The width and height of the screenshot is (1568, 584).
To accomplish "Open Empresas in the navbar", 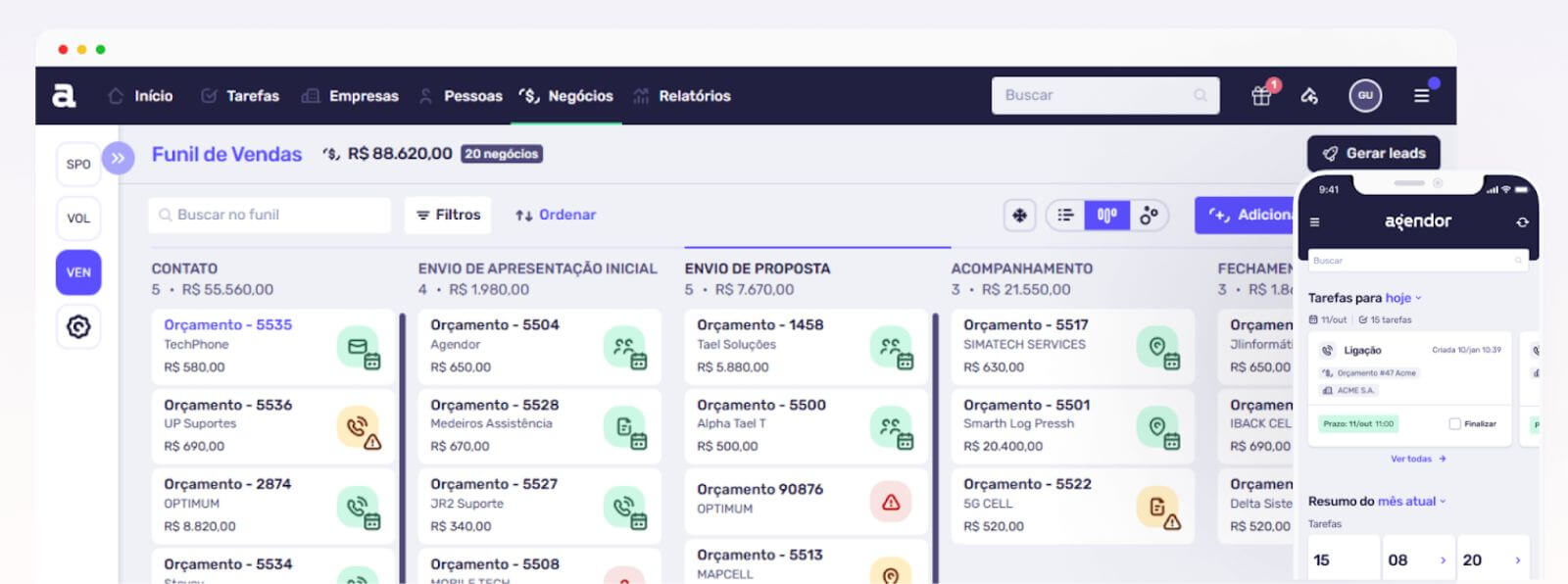I will coord(350,96).
